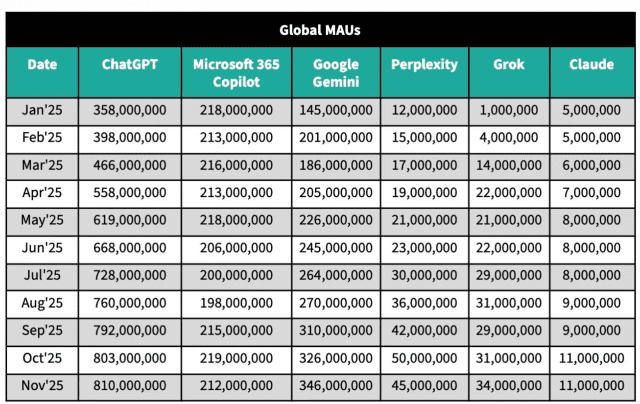
Task: Click the Google Gemini column header
Action: (x=336, y=72)
